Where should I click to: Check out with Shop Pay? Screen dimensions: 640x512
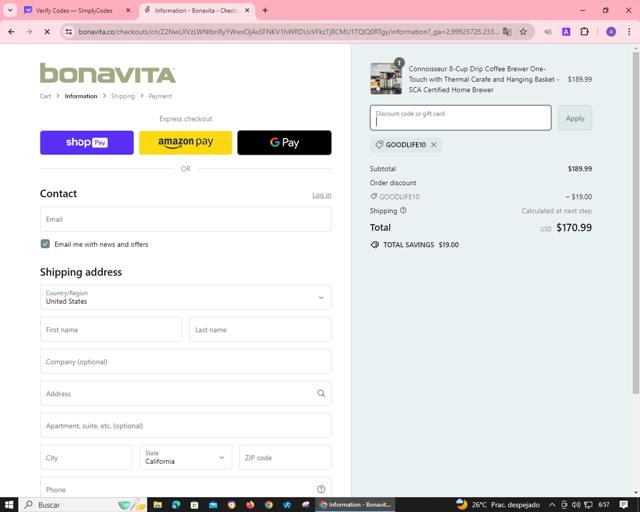87,142
